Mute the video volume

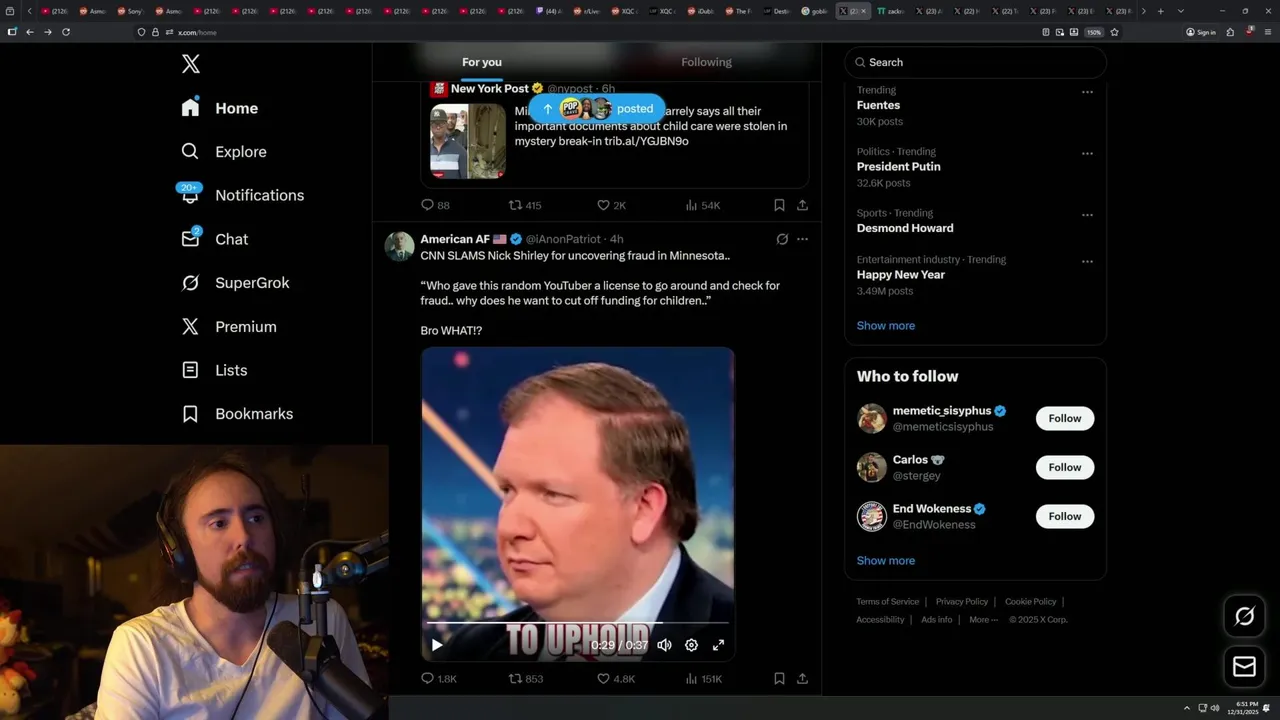(664, 645)
